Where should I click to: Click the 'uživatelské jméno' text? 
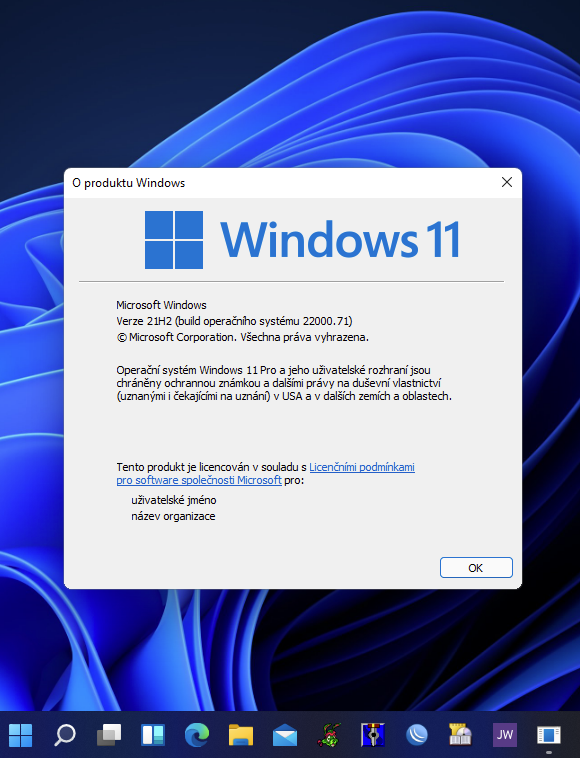[174, 500]
